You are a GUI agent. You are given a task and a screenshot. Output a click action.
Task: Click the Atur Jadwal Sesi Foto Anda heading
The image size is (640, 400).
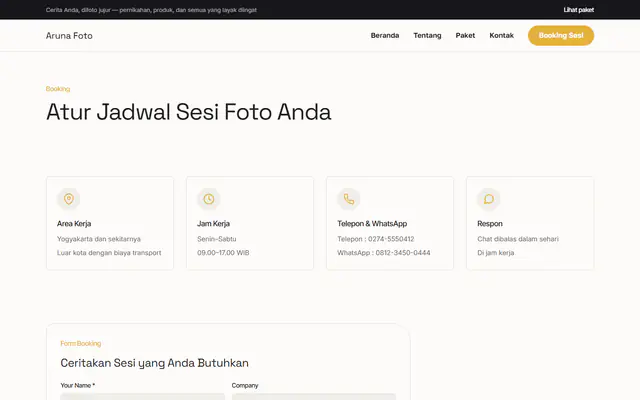[x=189, y=112]
